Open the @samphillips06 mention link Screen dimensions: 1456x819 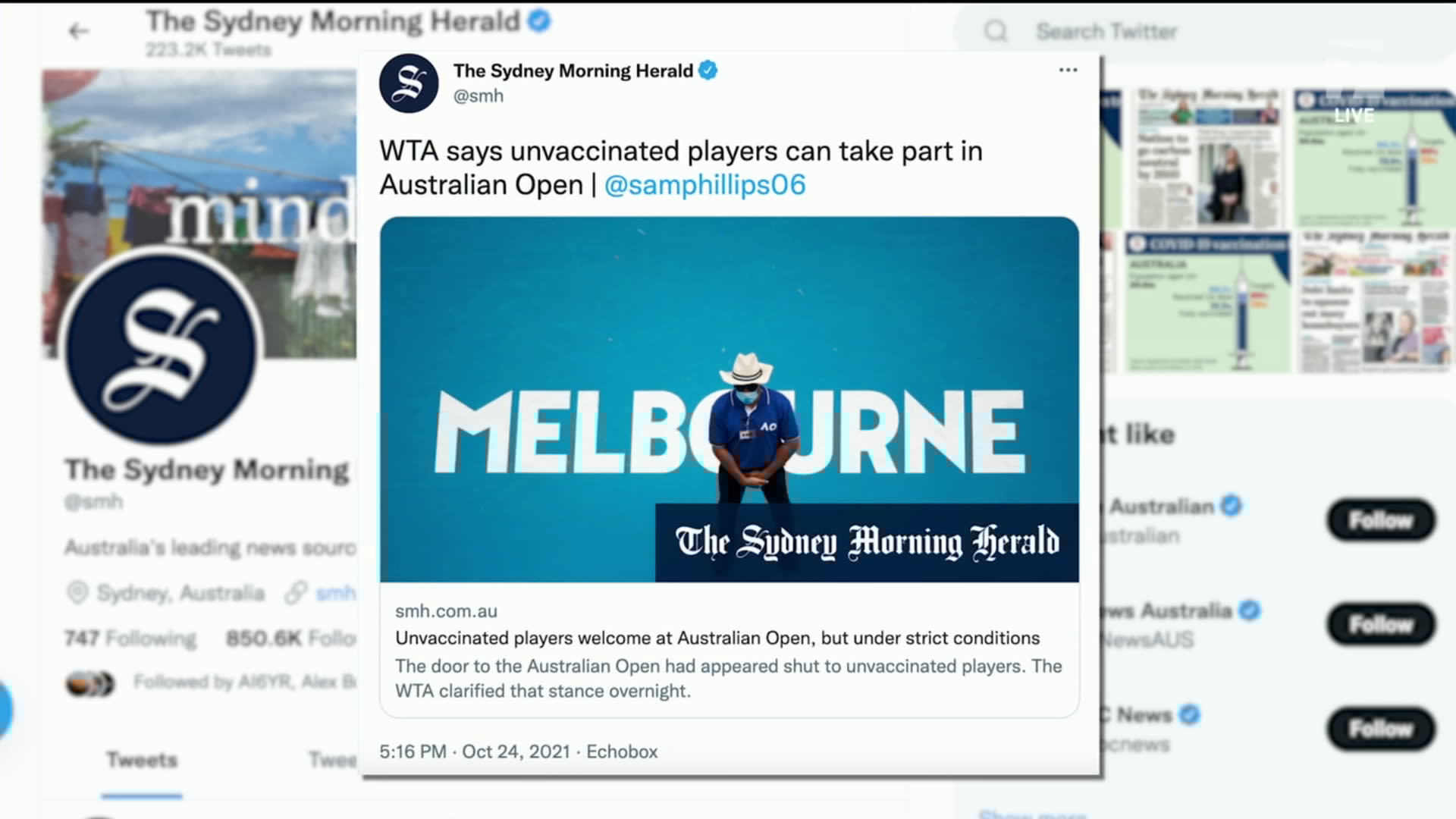point(705,185)
